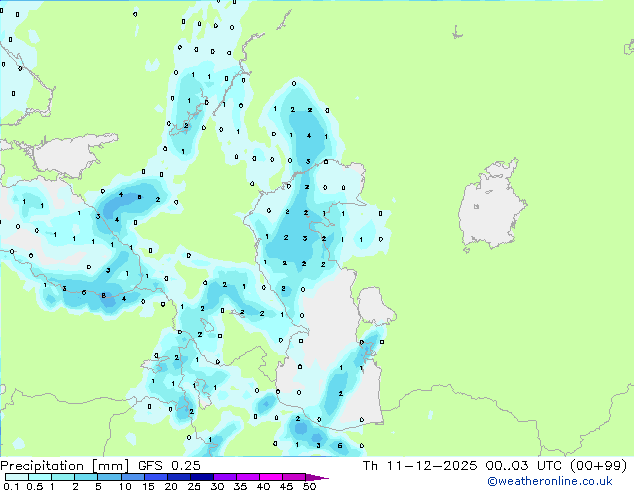Click the legend tick label "0.5"

pyautogui.click(x=34, y=486)
